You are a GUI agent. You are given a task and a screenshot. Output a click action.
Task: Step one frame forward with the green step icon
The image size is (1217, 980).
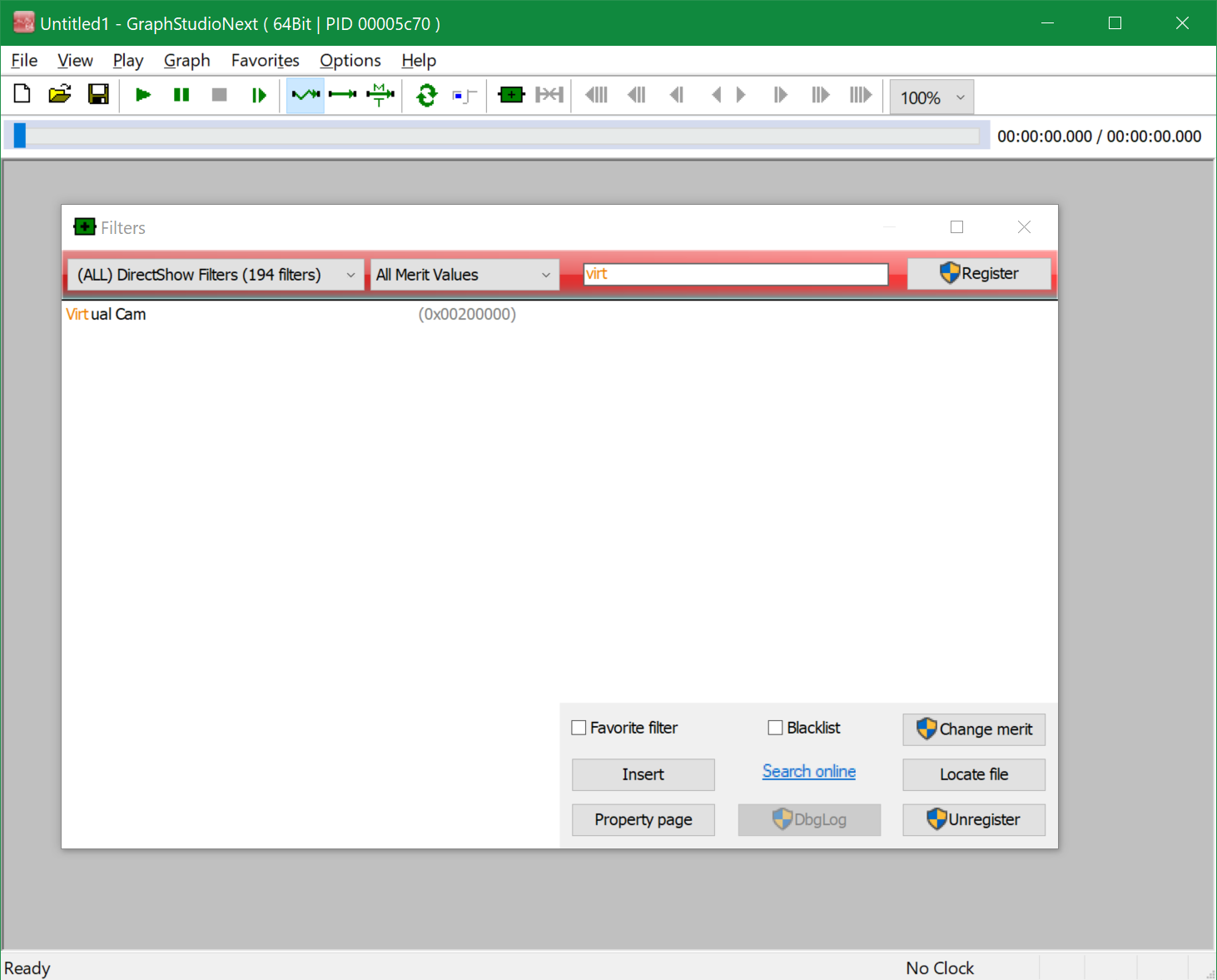point(259,95)
